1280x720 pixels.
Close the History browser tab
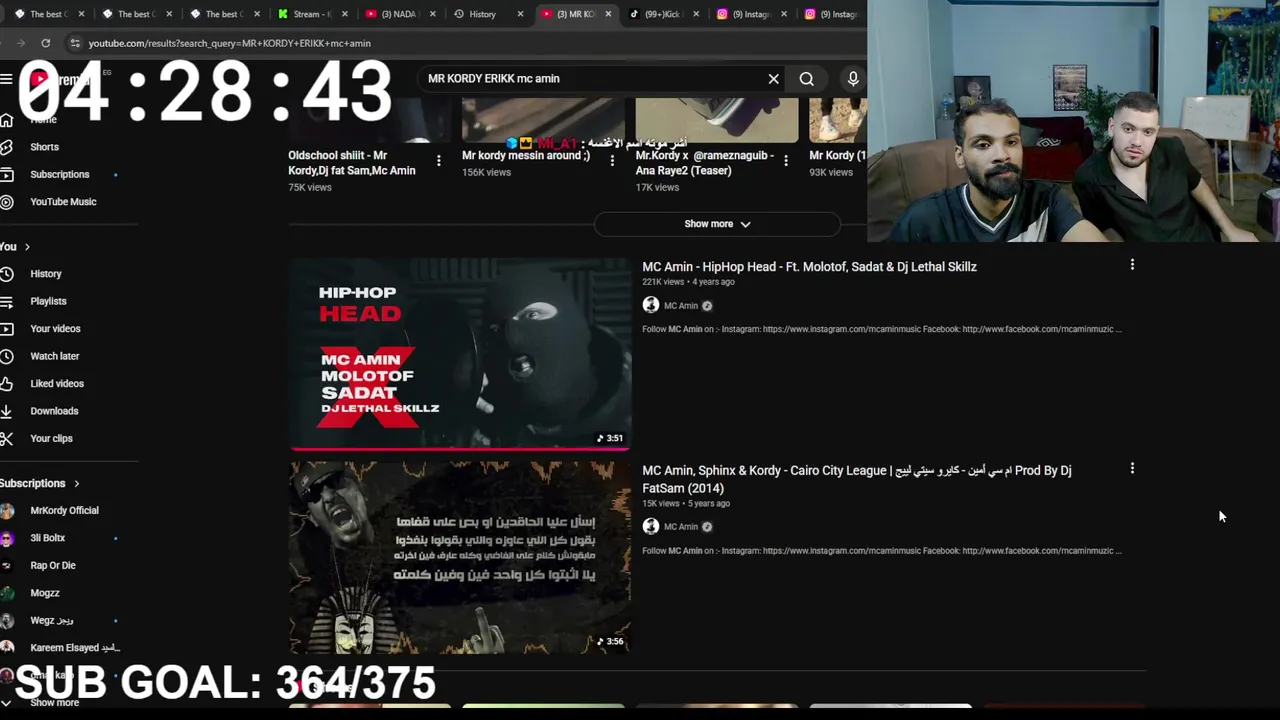point(520,14)
